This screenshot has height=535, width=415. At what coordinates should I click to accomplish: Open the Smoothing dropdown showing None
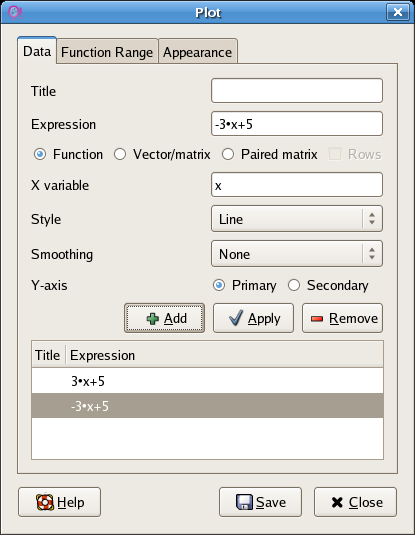pos(297,254)
